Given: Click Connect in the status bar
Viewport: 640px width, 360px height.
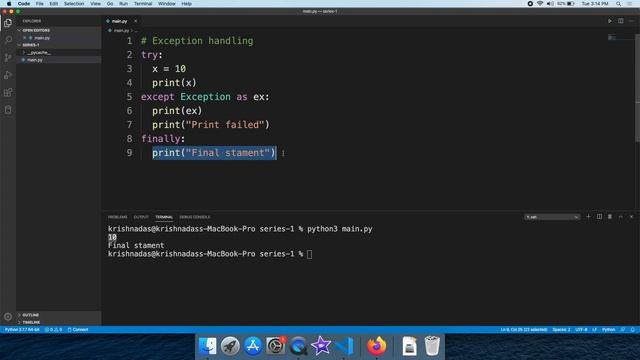Looking at the screenshot, I should 78,330.
